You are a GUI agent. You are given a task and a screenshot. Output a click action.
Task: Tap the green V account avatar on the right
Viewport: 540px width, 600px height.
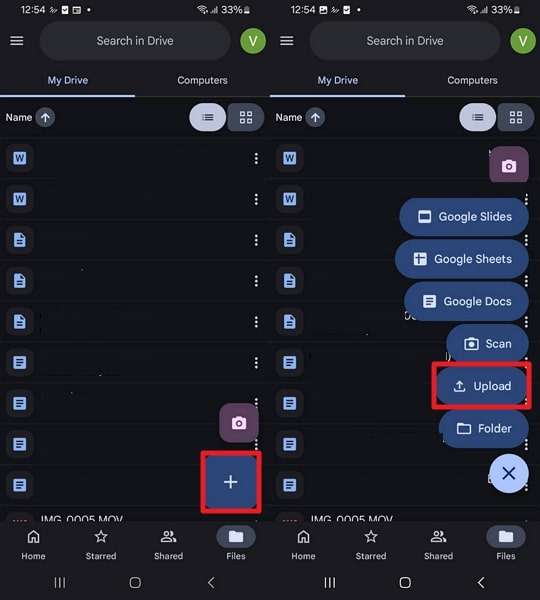523,41
